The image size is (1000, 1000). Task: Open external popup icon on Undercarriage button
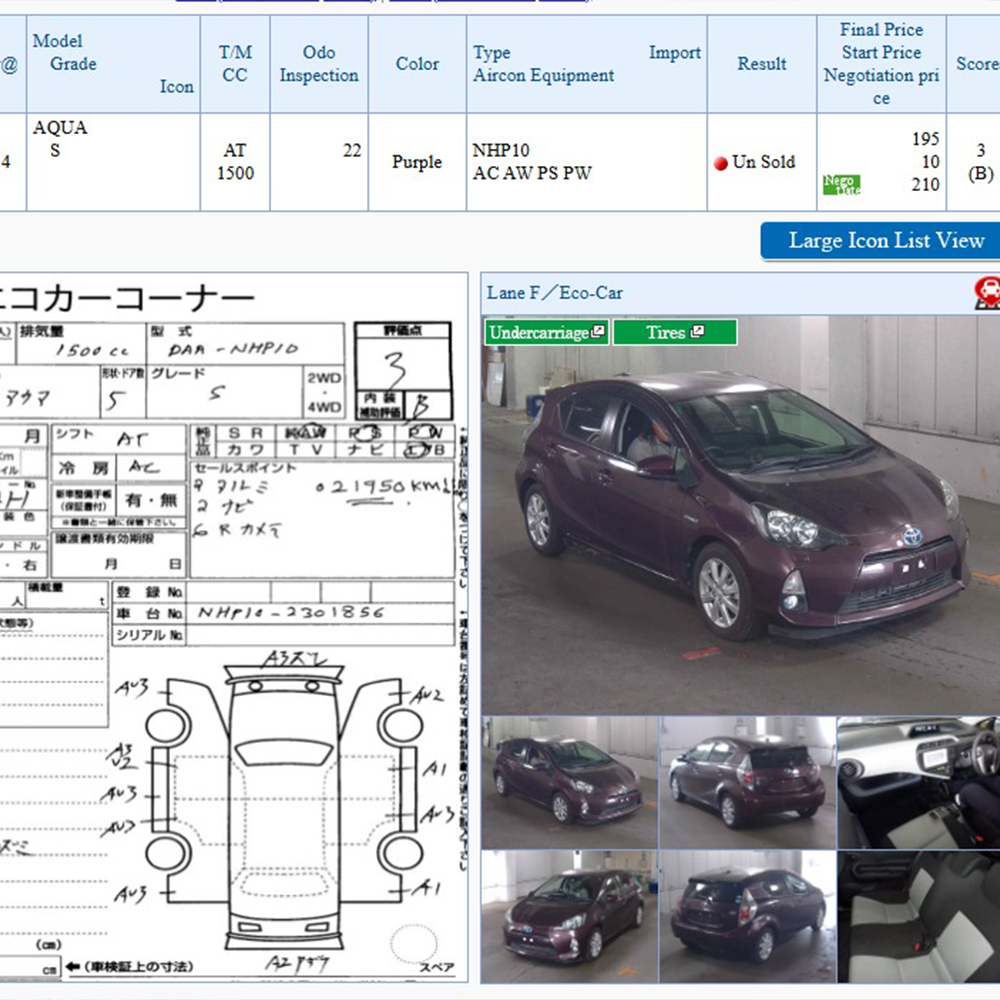(x=598, y=332)
